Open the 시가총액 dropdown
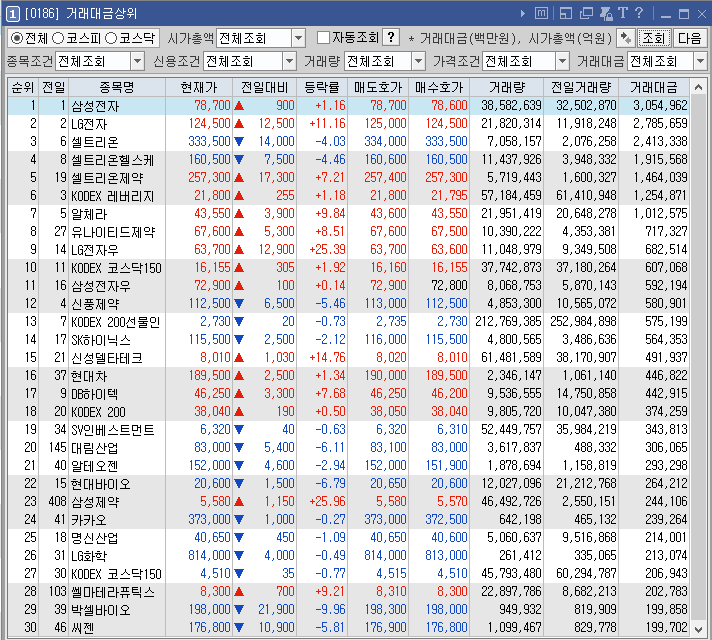This screenshot has height=640, width=712. pyautogui.click(x=298, y=38)
